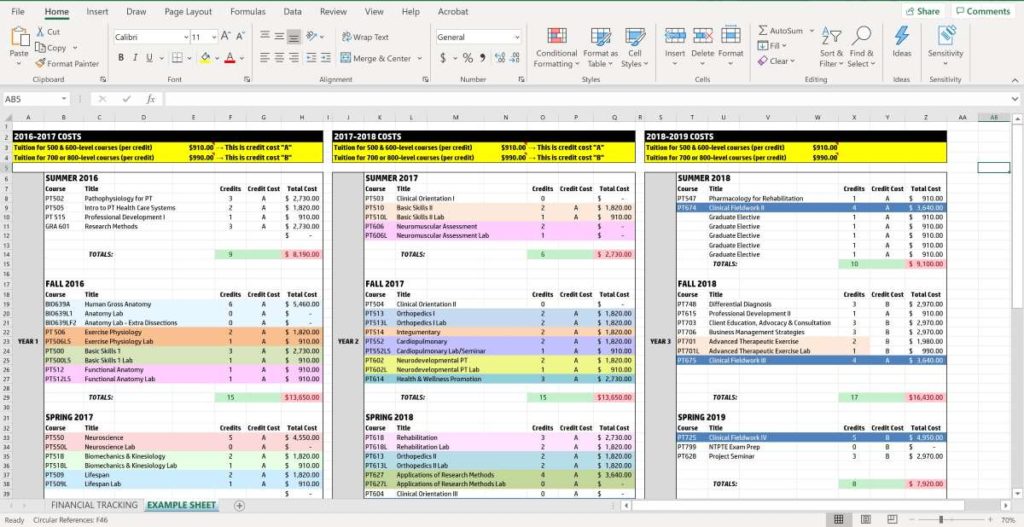Toggle Bold formatting

point(121,57)
